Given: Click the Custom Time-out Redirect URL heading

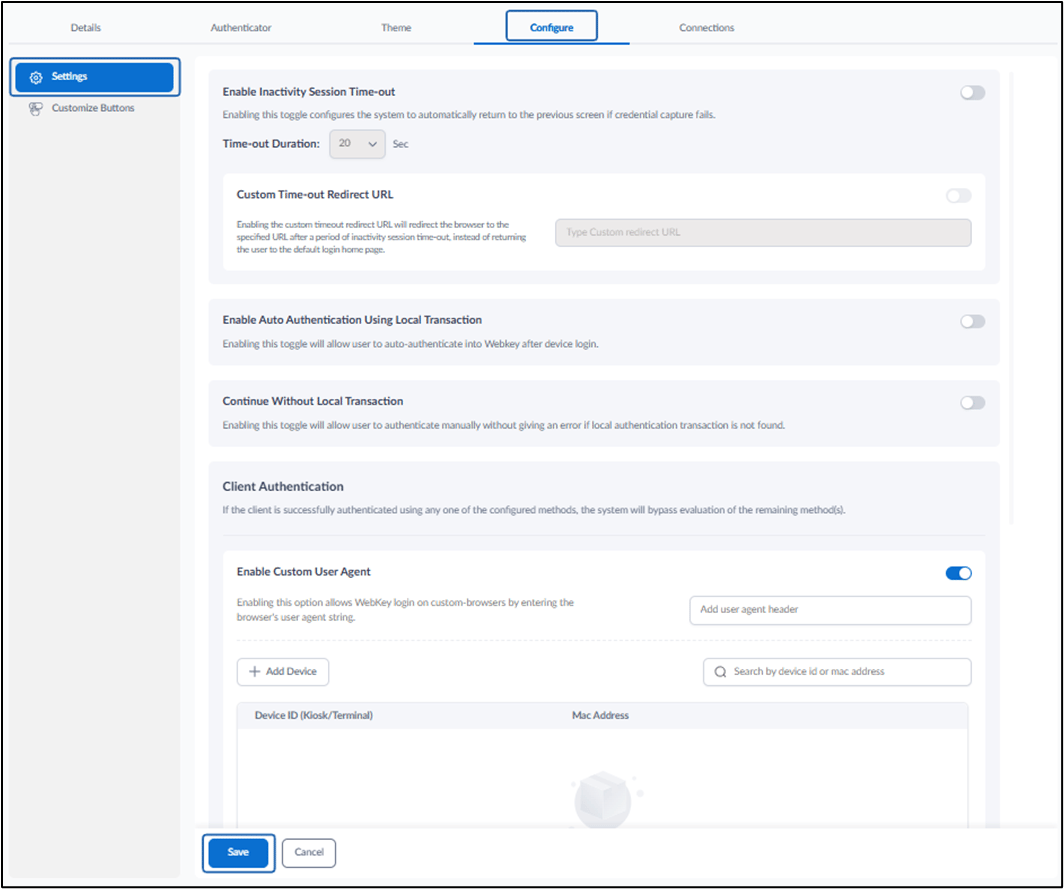Looking at the screenshot, I should [315, 195].
